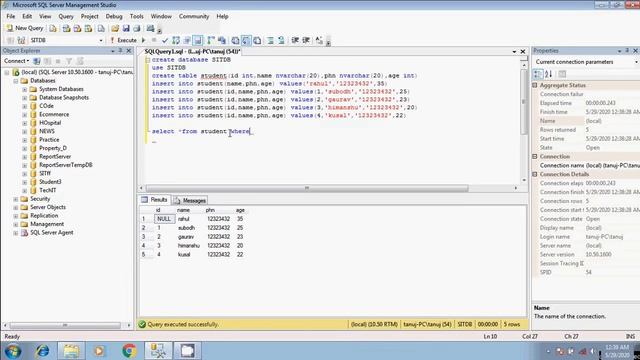Select the Student3 database in the tree

click(x=50, y=182)
